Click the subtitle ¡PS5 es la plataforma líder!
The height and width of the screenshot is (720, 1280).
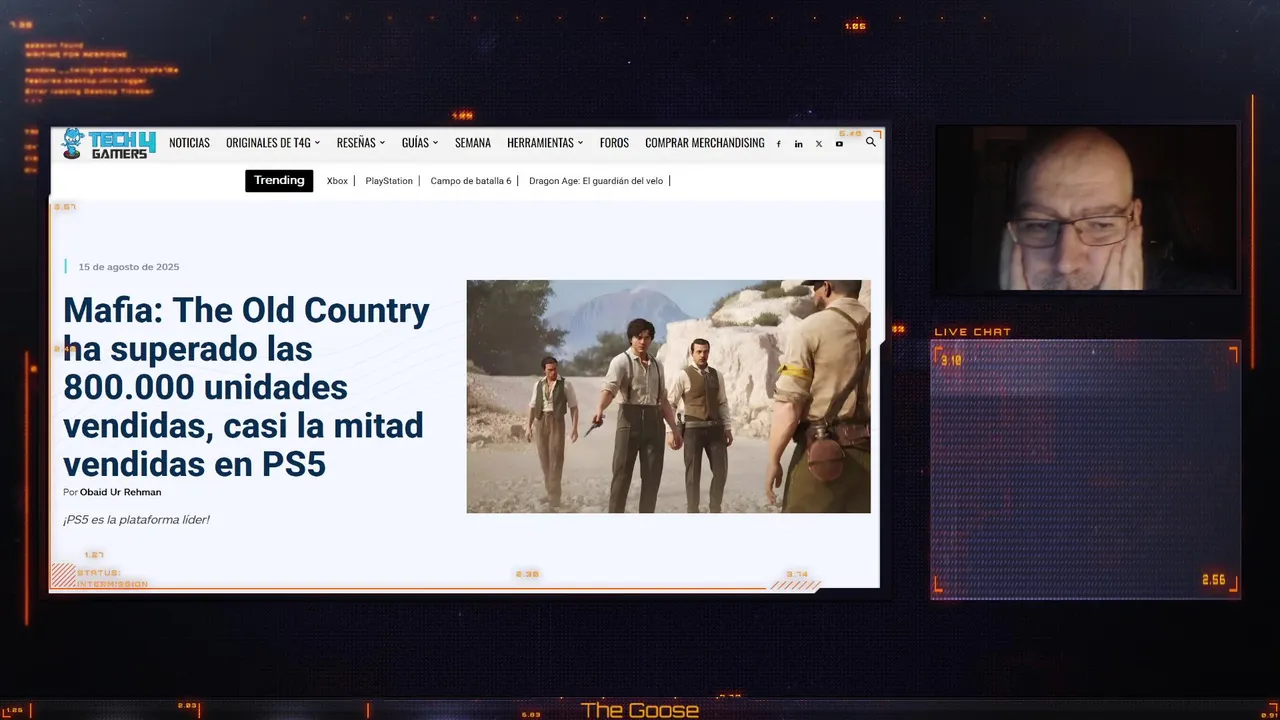(x=136, y=520)
